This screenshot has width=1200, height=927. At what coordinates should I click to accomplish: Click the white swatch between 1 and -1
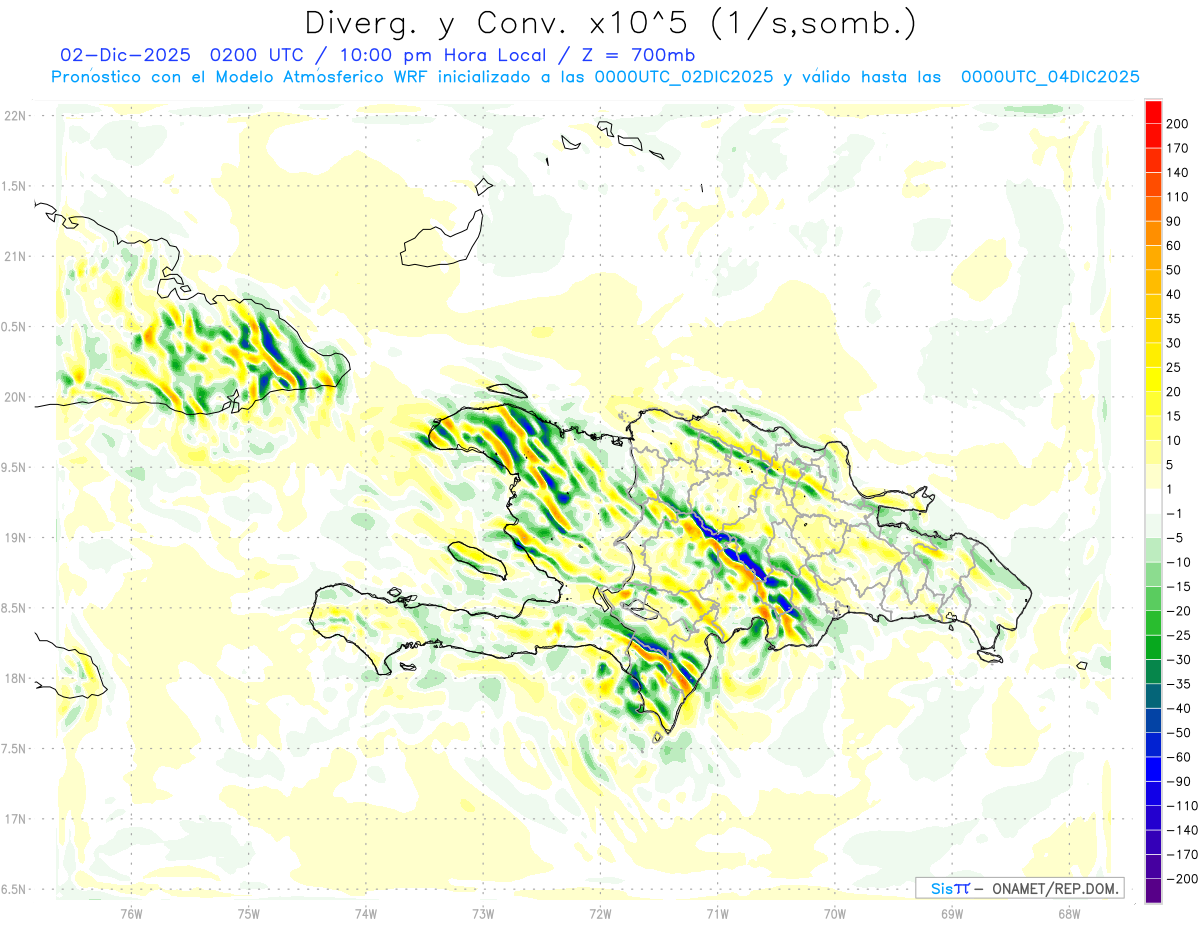pos(1153,501)
